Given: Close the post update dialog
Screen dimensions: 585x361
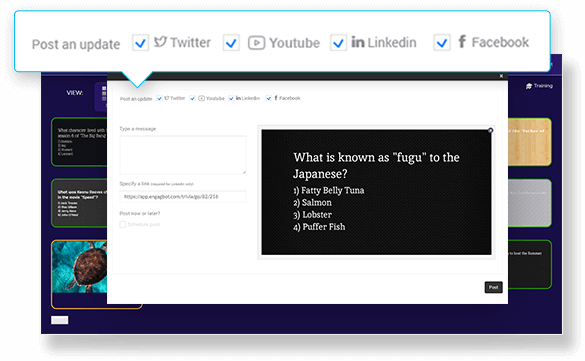Looking at the screenshot, I should [x=501, y=76].
